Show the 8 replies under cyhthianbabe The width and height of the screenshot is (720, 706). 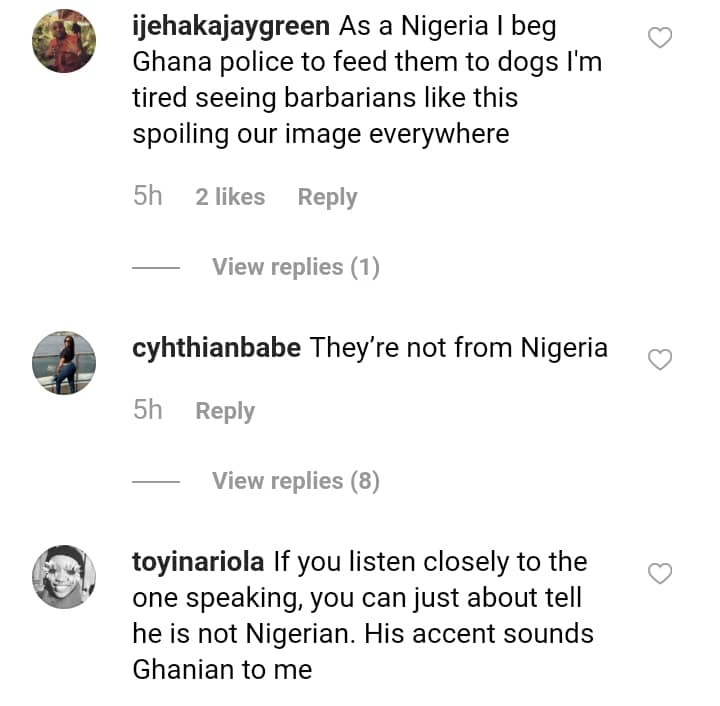tap(295, 481)
